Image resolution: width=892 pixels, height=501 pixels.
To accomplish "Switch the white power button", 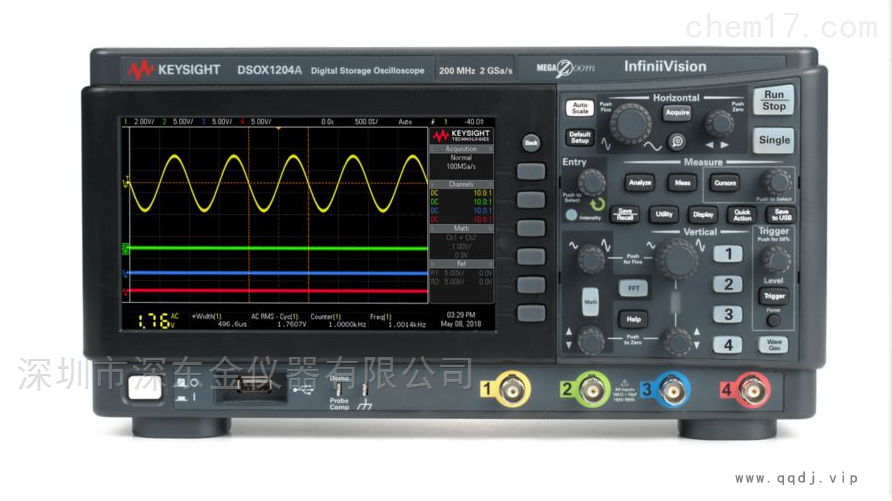I will point(145,387).
